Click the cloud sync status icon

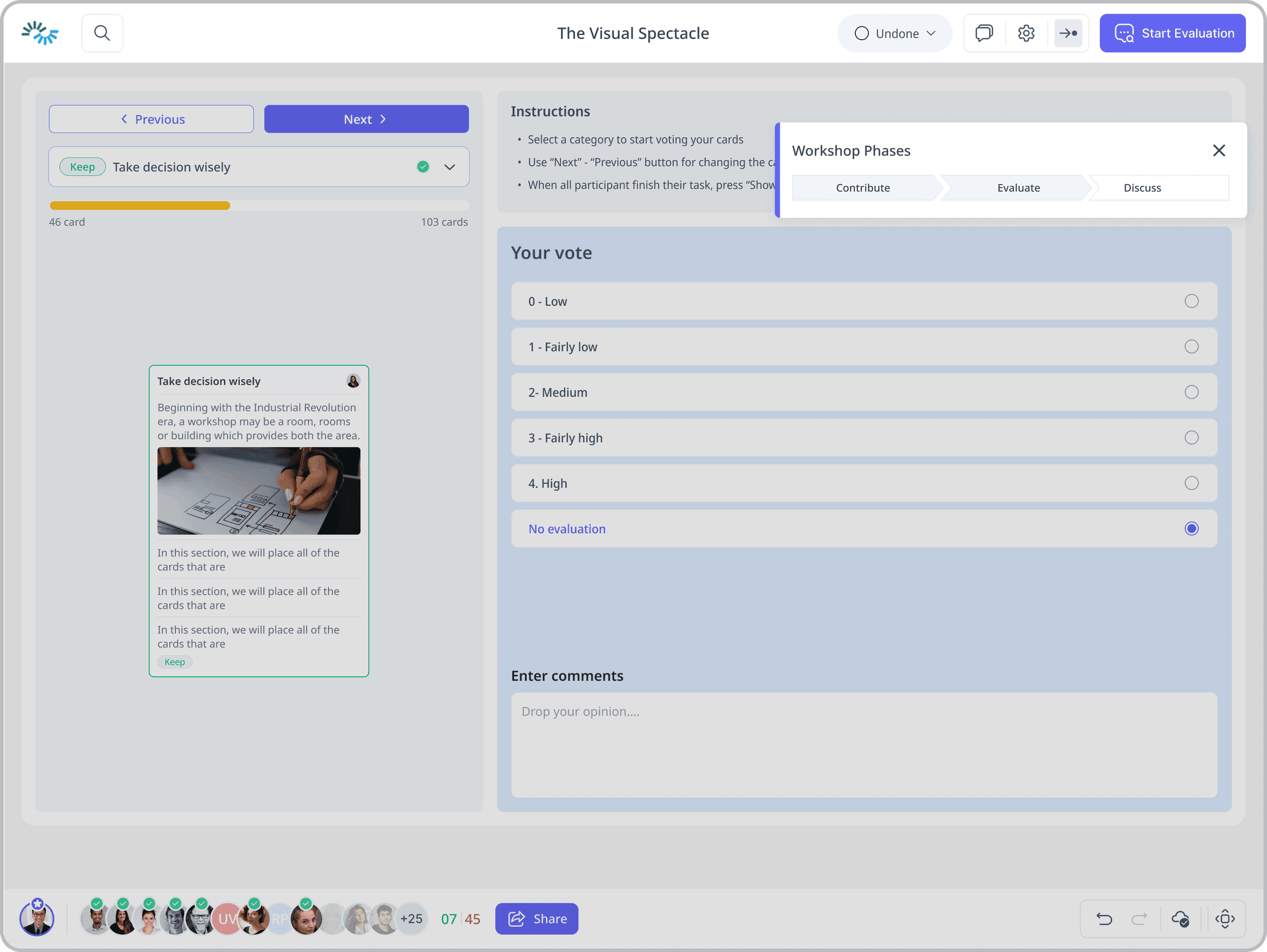tap(1180, 919)
